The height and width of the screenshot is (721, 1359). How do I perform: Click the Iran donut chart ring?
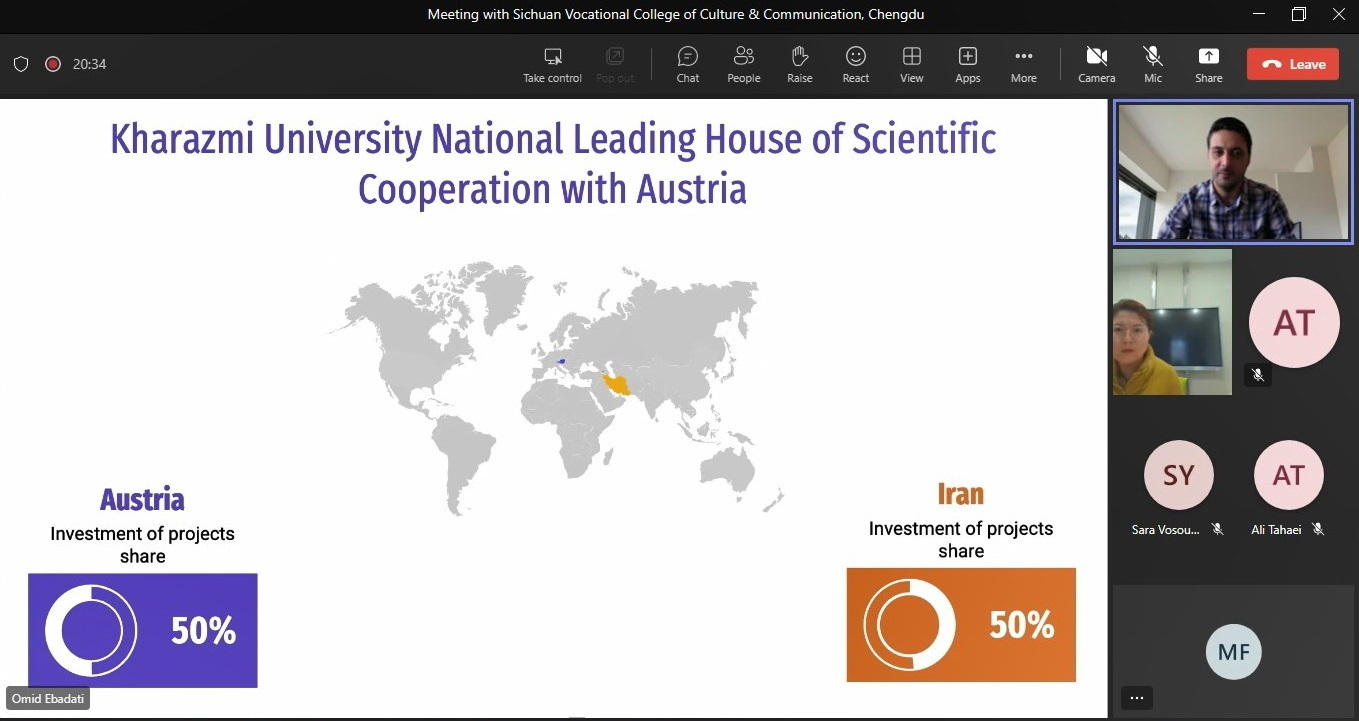coord(910,625)
